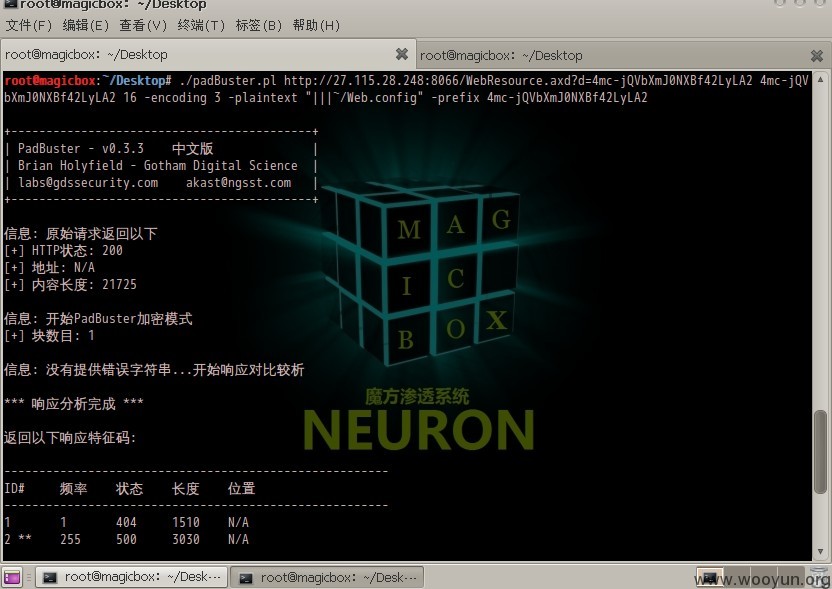Switch to the first root@magicbox terminal tab
The width and height of the screenshot is (832, 589).
point(207,55)
